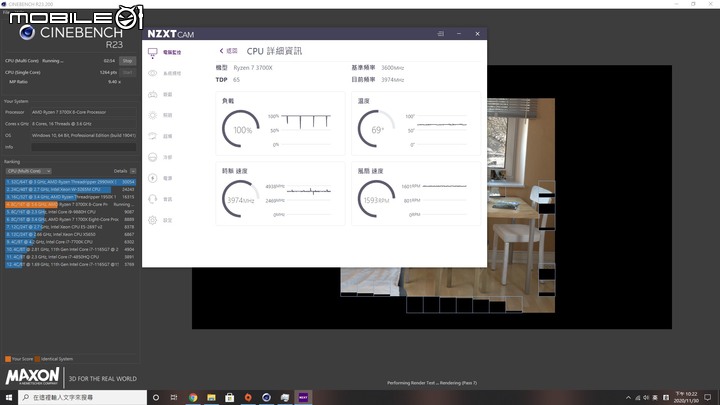
Task: Open the Windows Start menu
Action: coord(9,397)
